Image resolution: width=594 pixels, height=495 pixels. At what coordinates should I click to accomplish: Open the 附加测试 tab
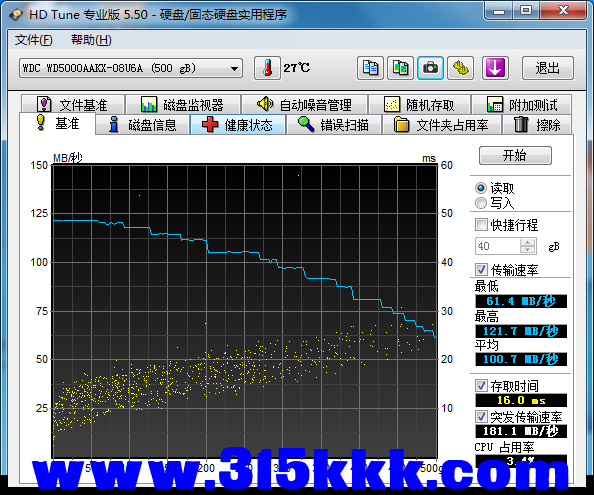pyautogui.click(x=522, y=104)
